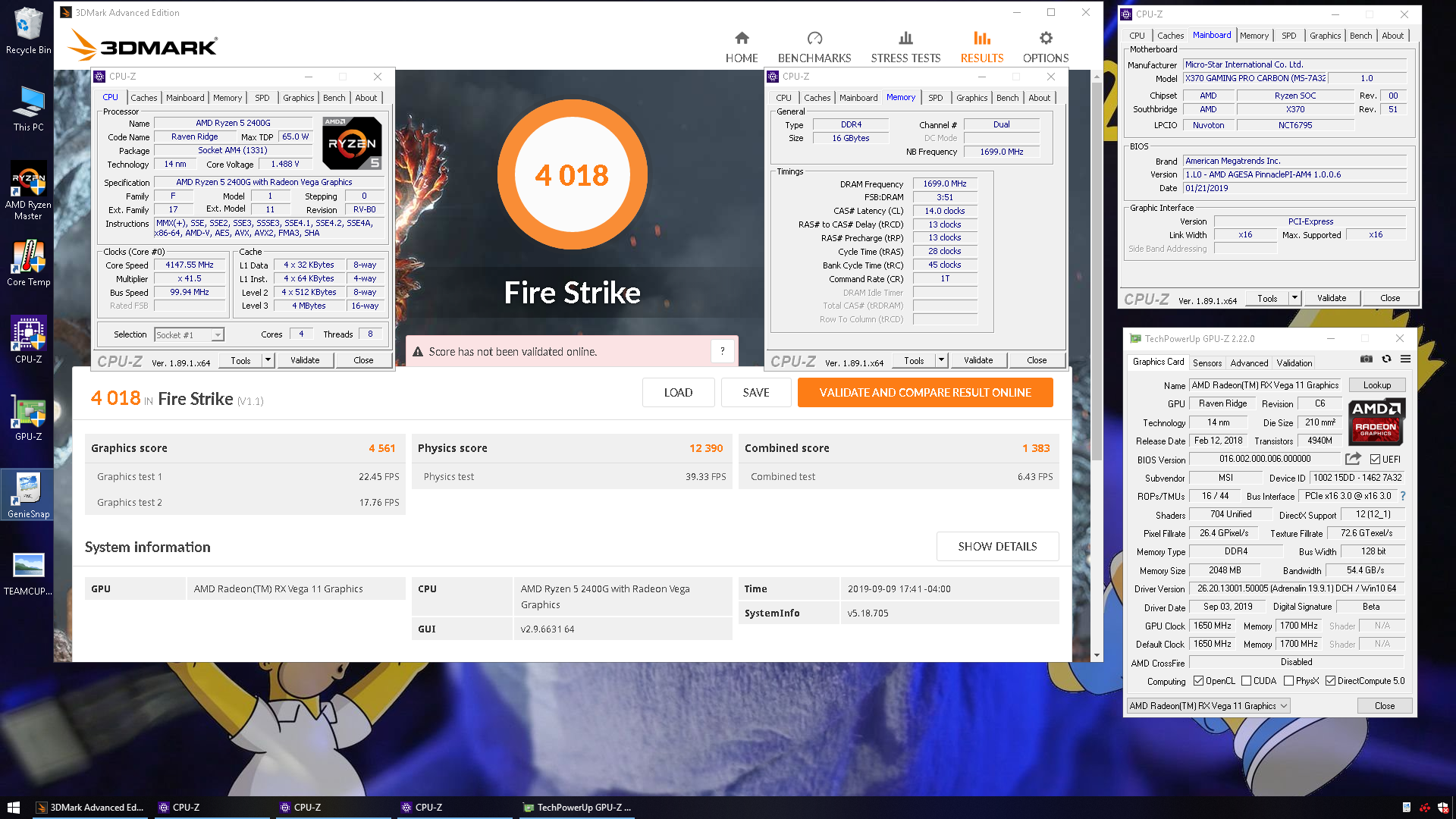Viewport: 1456px width, 819px height.
Task: Click the Combined score value 1 383
Action: pos(1036,448)
